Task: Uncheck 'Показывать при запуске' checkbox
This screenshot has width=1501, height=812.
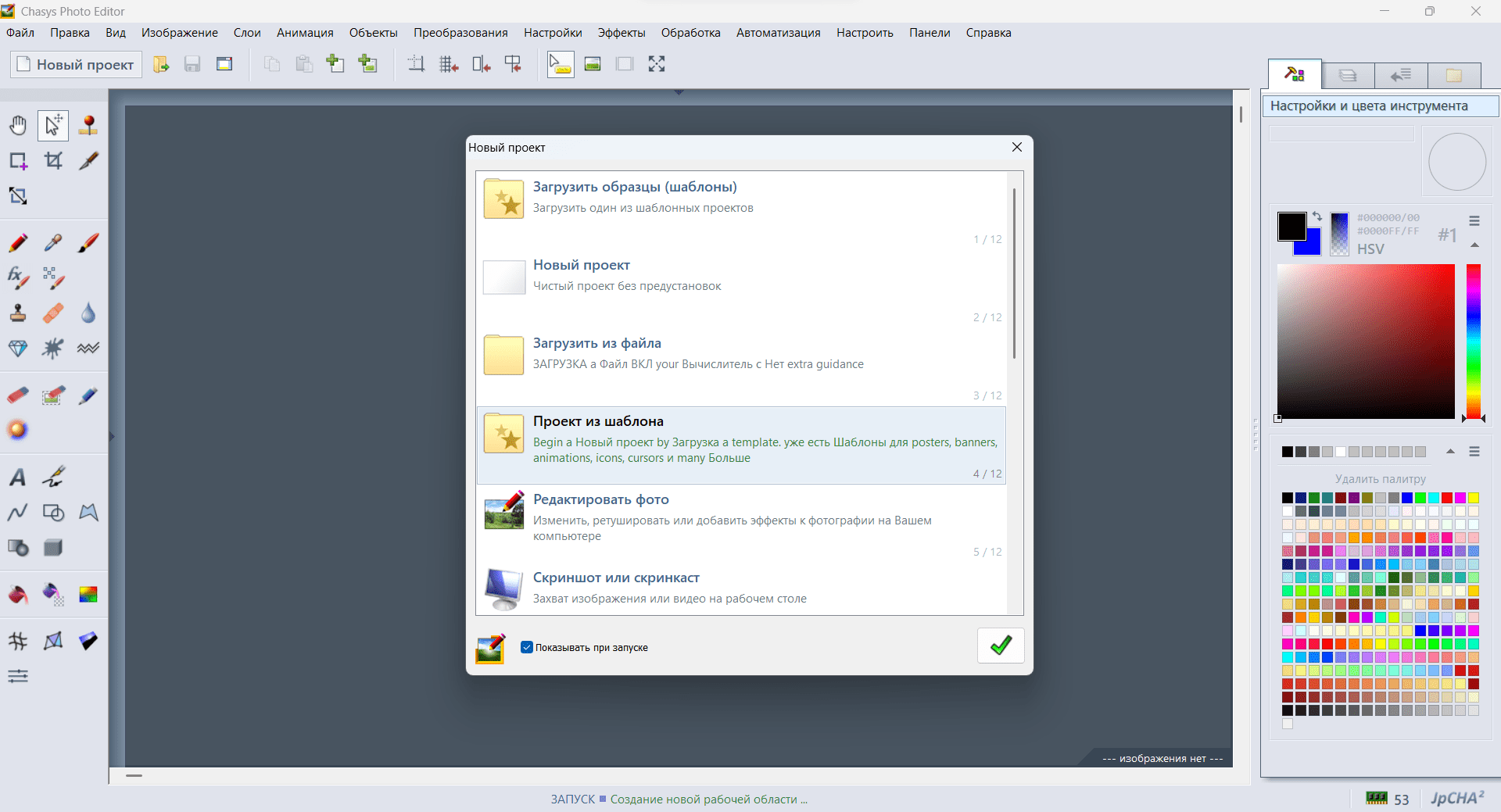Action: click(x=527, y=647)
